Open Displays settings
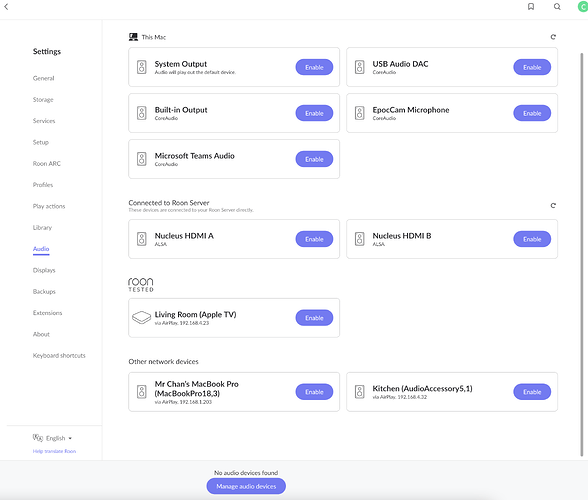588x500 pixels. tap(44, 270)
